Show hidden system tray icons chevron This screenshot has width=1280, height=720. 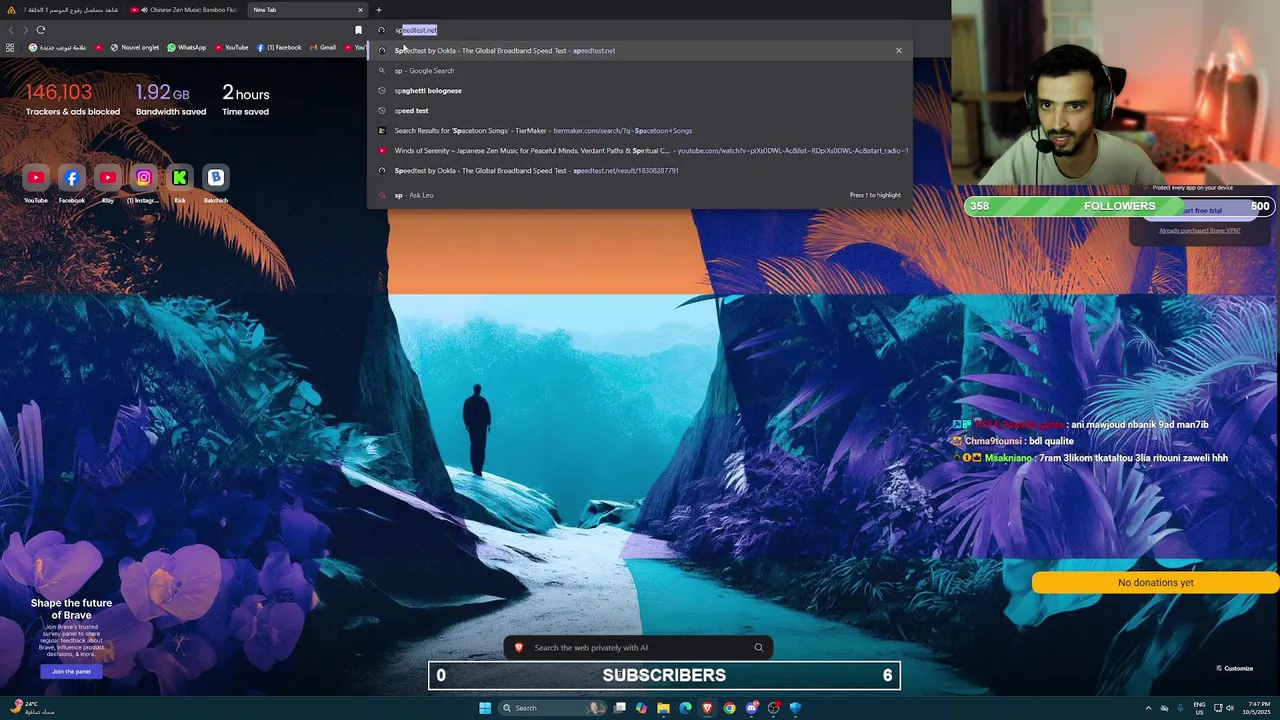coord(1148,708)
